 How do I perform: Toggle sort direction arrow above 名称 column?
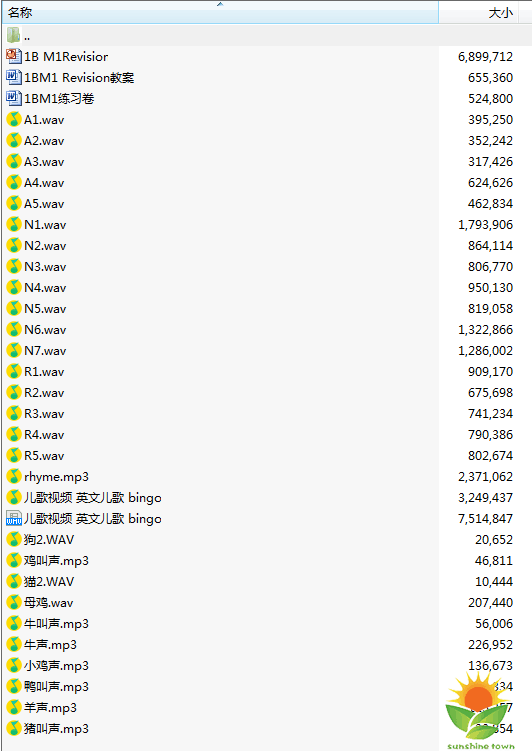click(220, 4)
